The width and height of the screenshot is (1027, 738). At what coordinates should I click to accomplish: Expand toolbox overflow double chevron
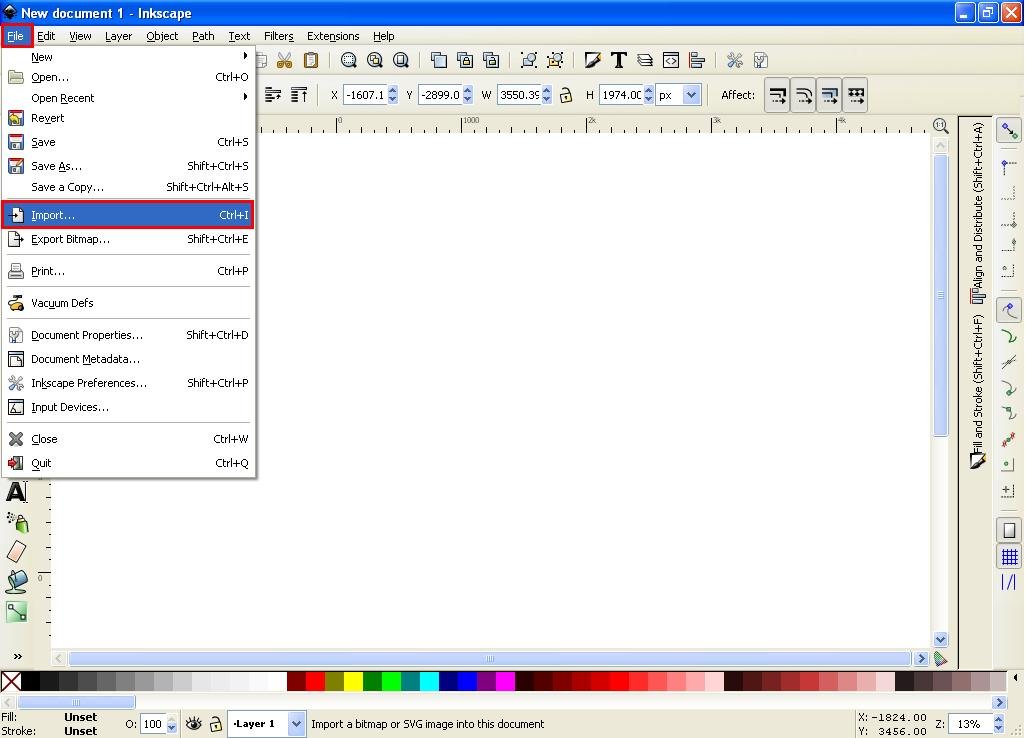(17, 656)
